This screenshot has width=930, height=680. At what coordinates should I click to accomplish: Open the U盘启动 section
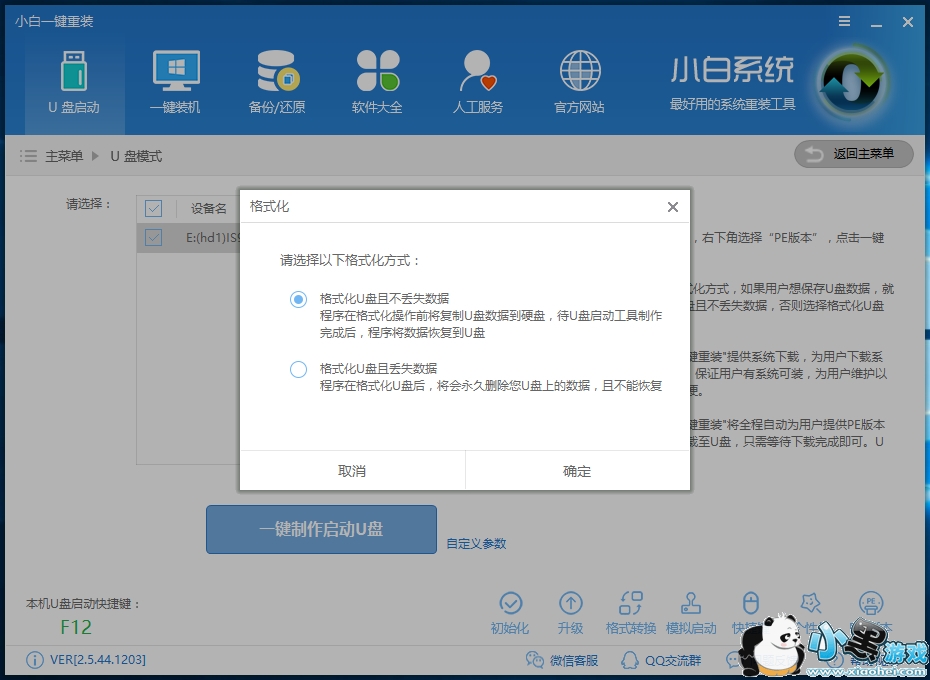[x=74, y=83]
